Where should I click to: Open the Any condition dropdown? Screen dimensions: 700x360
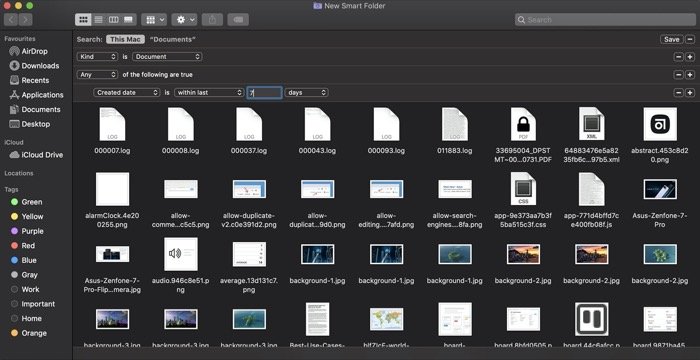click(97, 75)
